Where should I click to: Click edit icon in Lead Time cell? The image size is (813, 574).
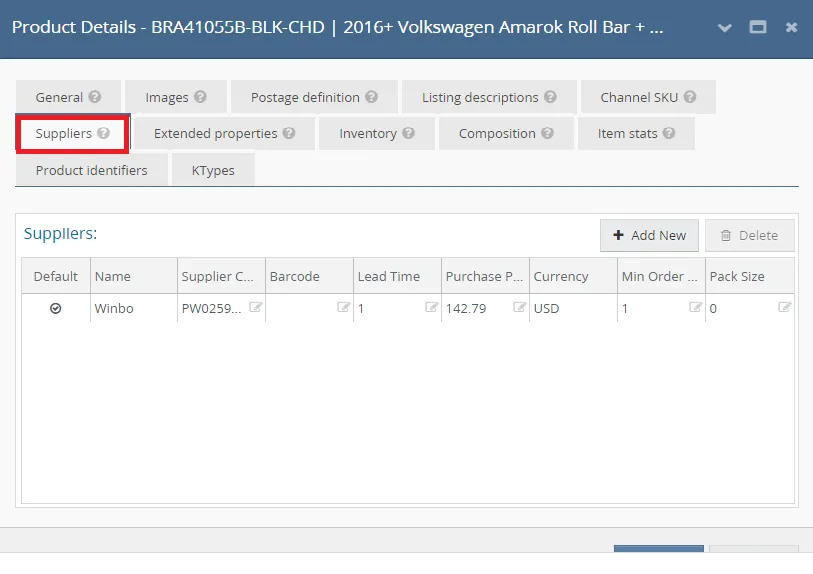(x=431, y=307)
